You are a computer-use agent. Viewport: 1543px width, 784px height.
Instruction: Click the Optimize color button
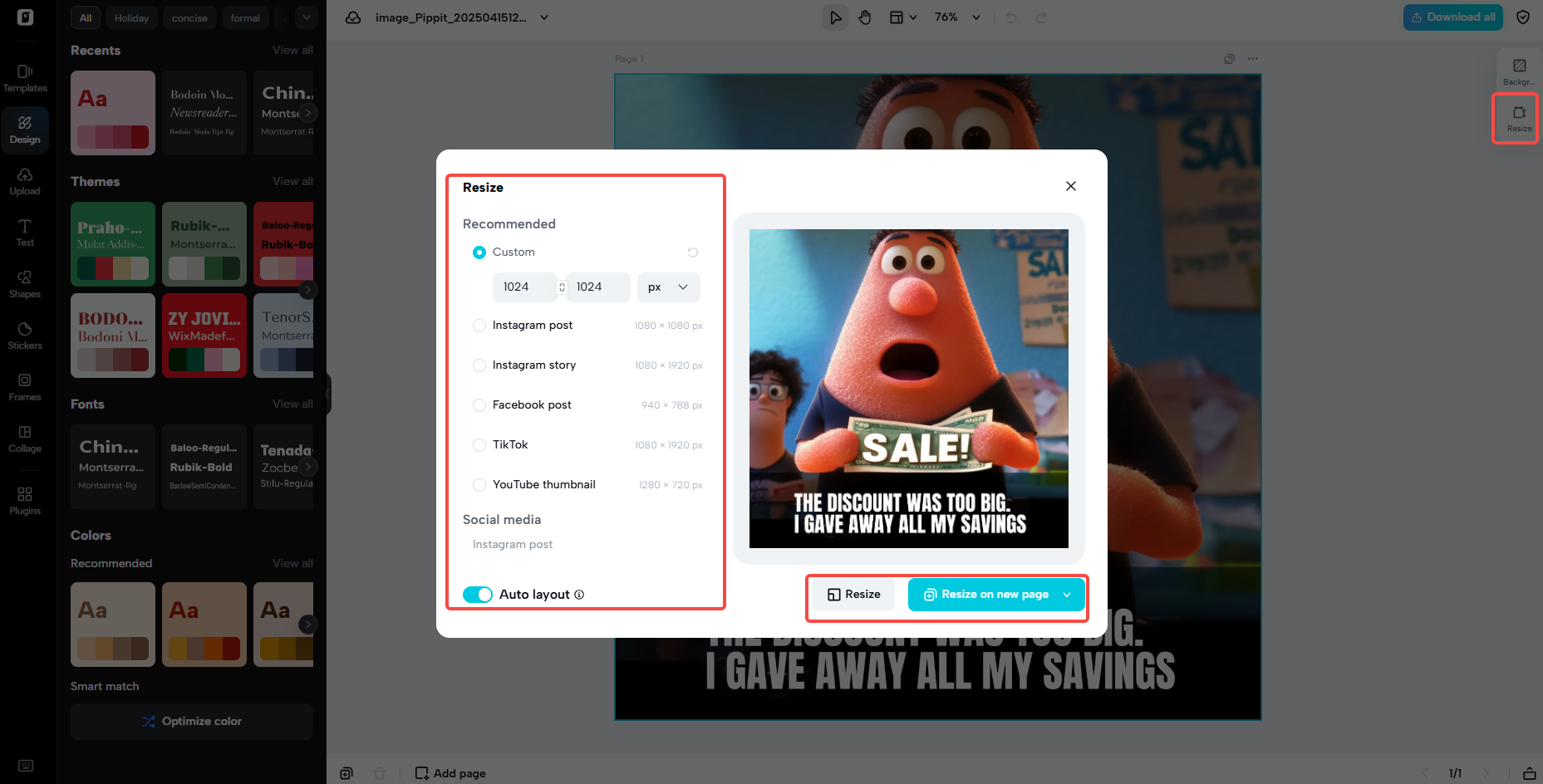pos(192,722)
